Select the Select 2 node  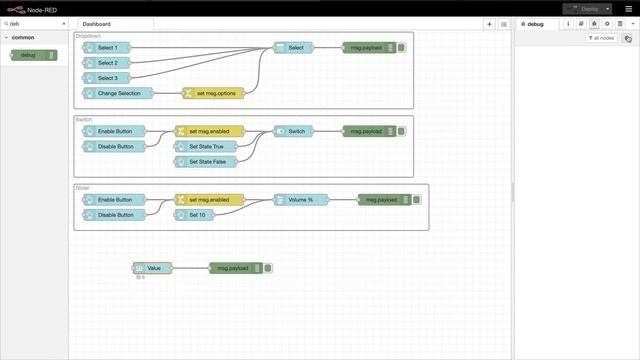pyautogui.click(x=107, y=63)
